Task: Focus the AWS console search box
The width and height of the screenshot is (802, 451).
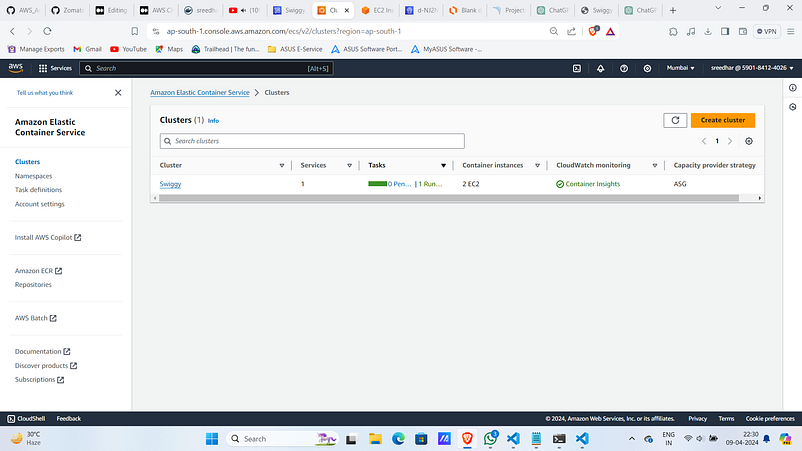Action: tap(206, 68)
